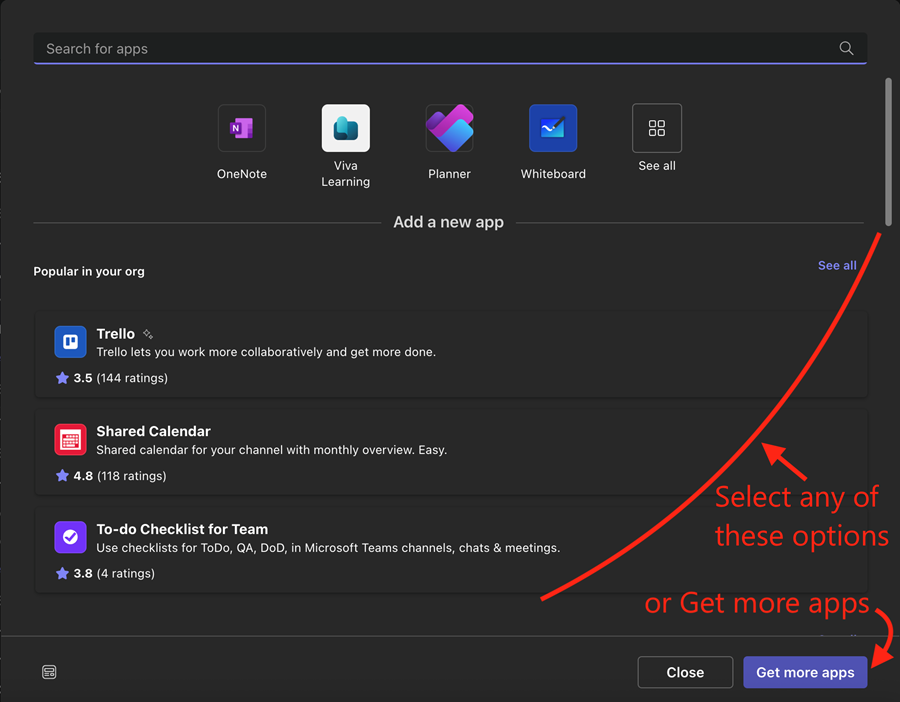
Task: Click the Get more apps button
Action: pyautogui.click(x=805, y=672)
